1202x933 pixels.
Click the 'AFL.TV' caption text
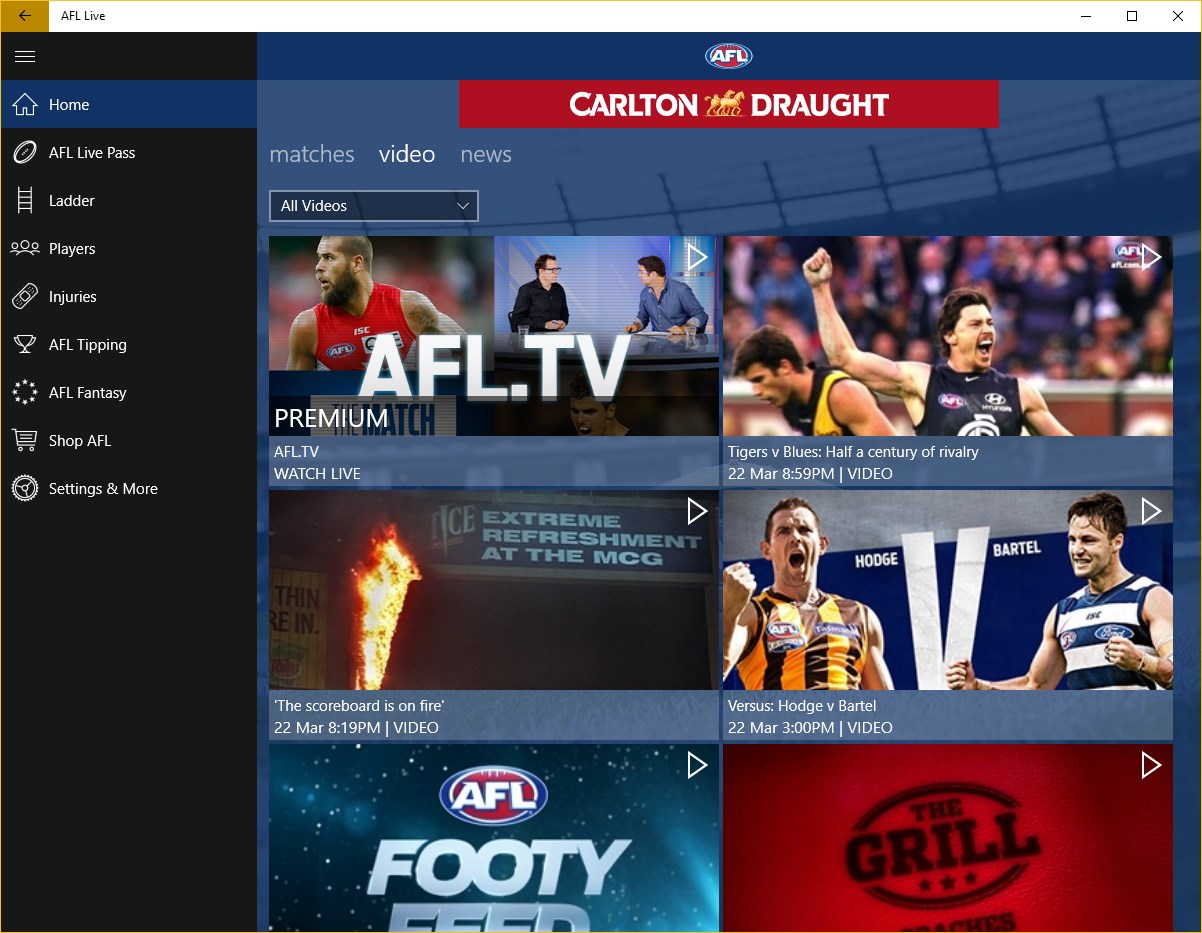(296, 452)
